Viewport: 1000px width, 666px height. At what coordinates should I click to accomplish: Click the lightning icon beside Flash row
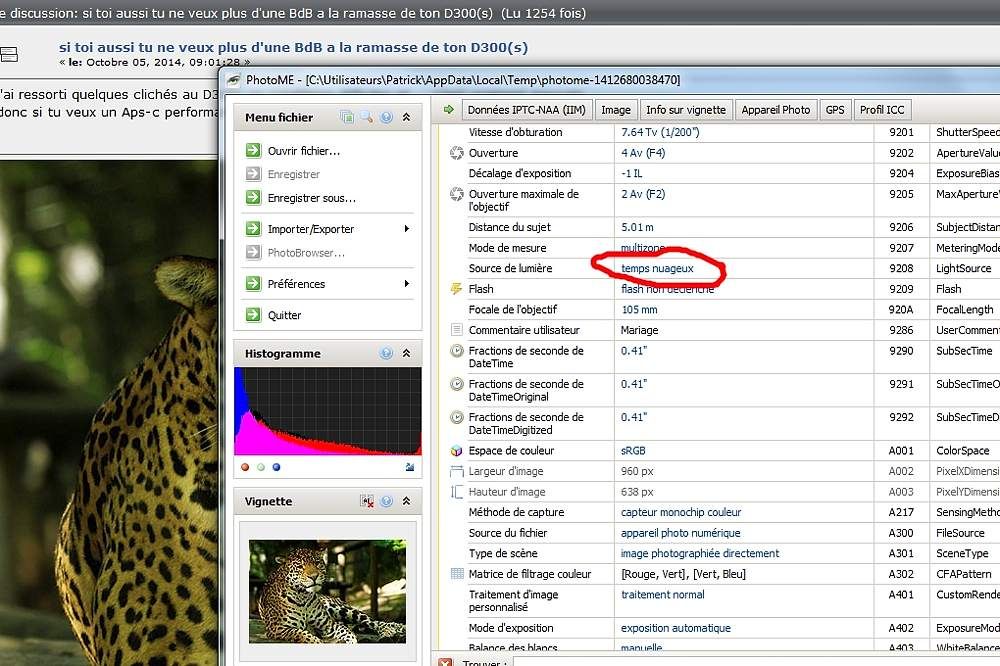[x=457, y=289]
